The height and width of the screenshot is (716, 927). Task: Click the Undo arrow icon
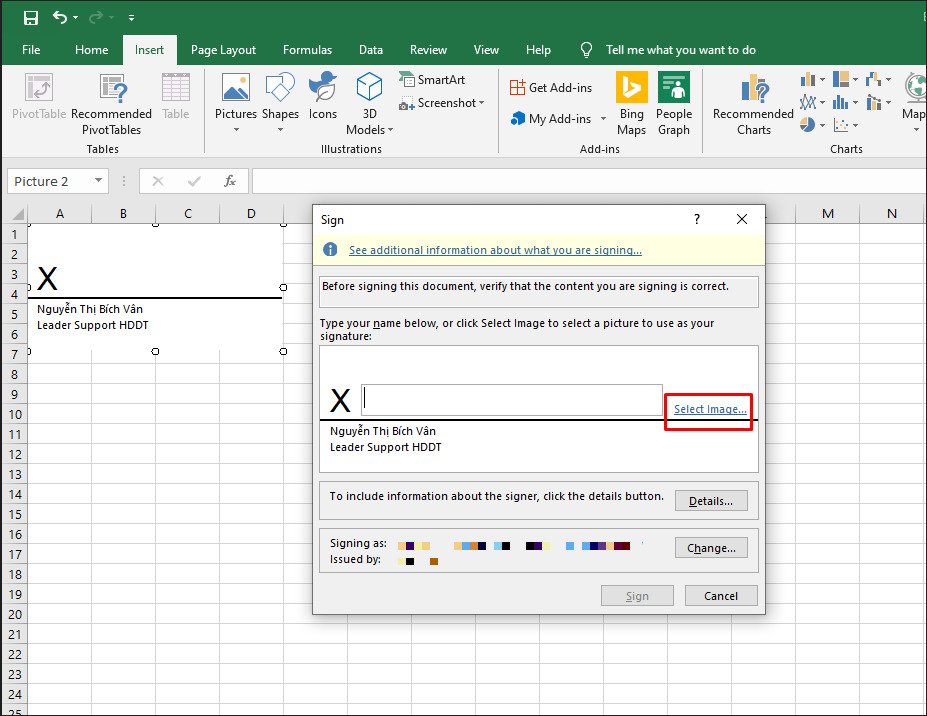(60, 17)
